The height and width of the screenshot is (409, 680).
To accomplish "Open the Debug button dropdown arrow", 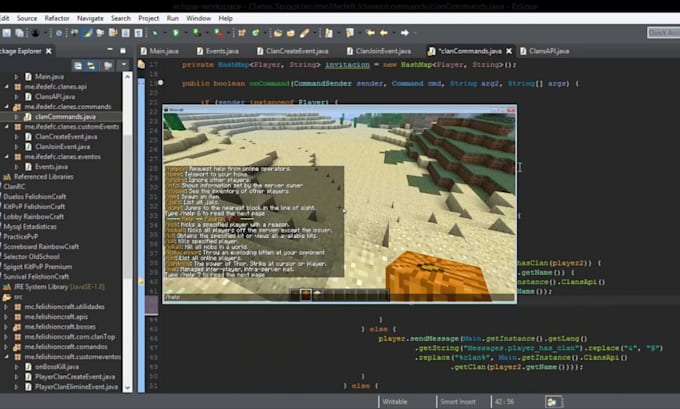I will pyautogui.click(x=164, y=33).
